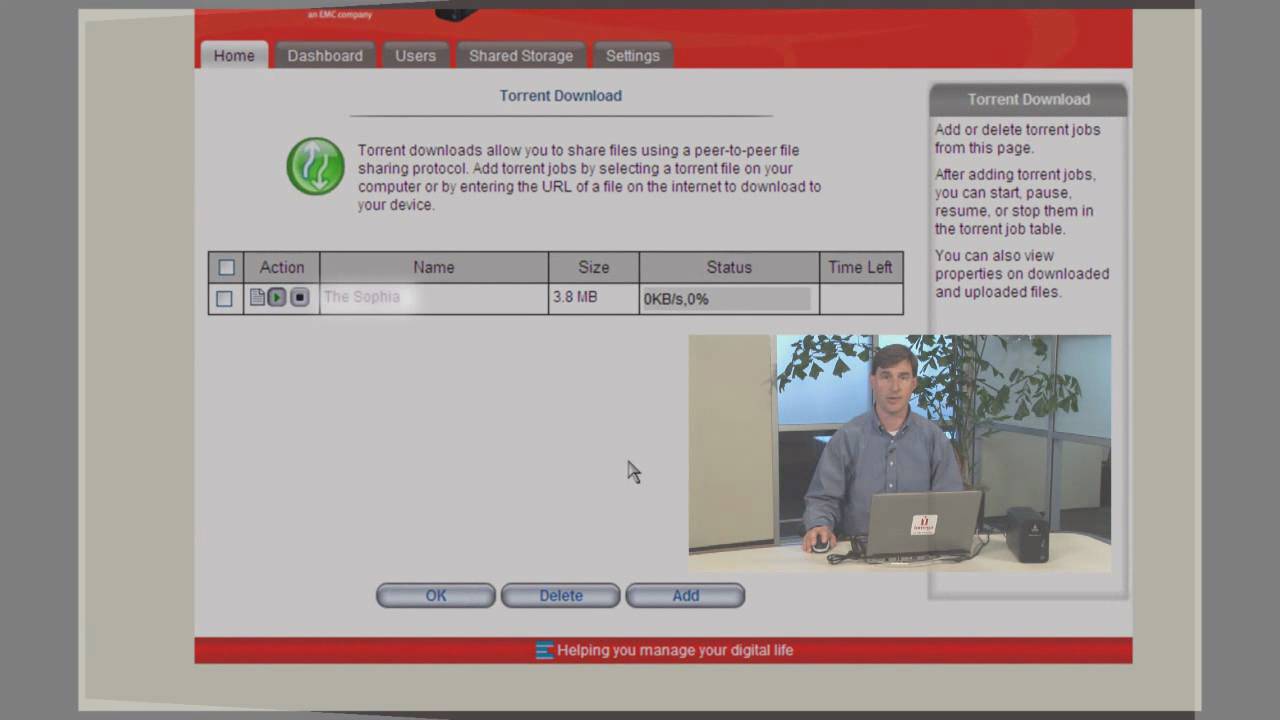Start The Sophia torrent job
This screenshot has width=1280, height=720.
click(x=277, y=297)
